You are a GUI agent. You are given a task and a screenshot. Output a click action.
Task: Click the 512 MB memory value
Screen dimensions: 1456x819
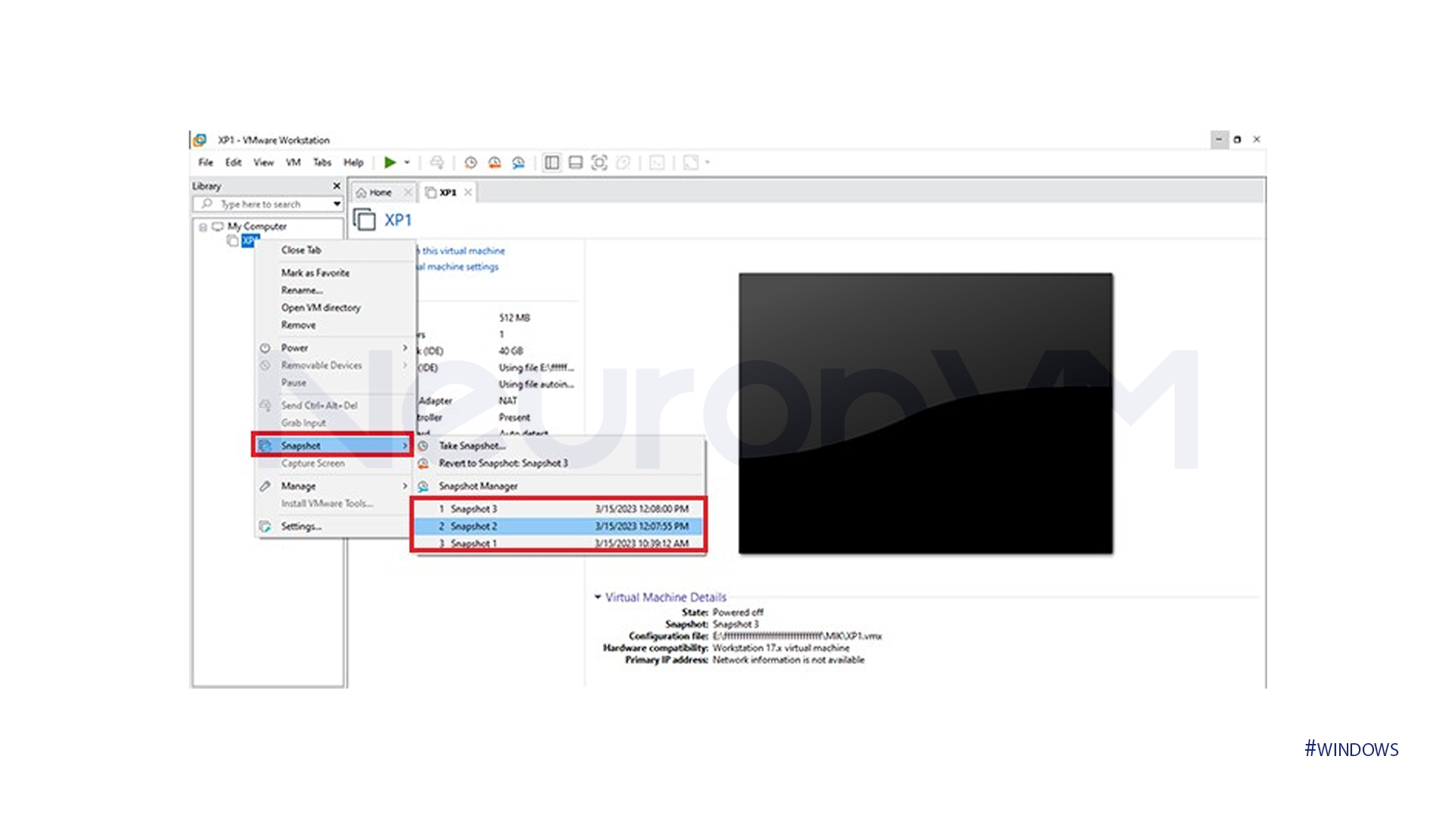pyautogui.click(x=514, y=318)
